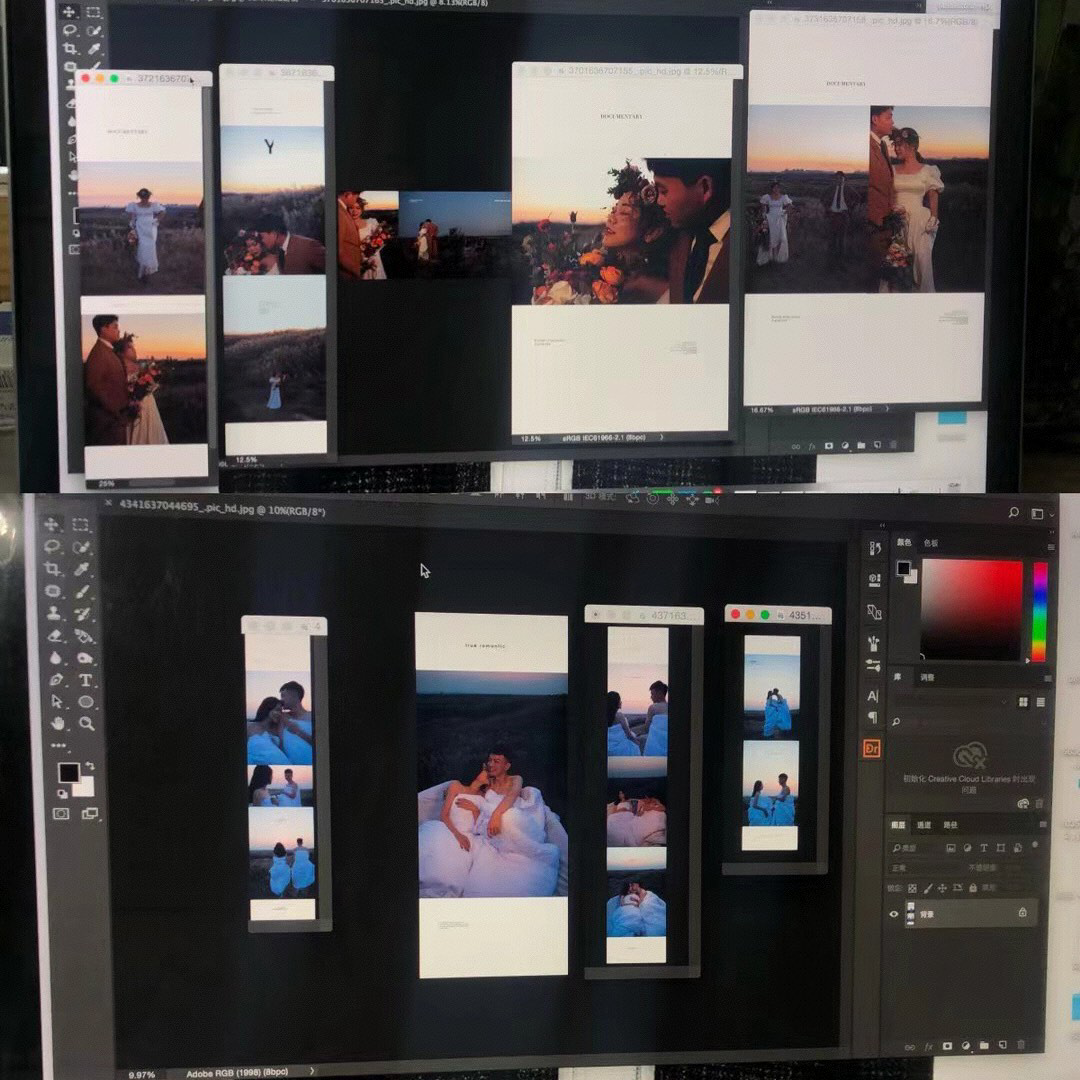Expand status arrow in upper 16.67% document window
Screen dimensions: 1080x1080
tap(887, 408)
